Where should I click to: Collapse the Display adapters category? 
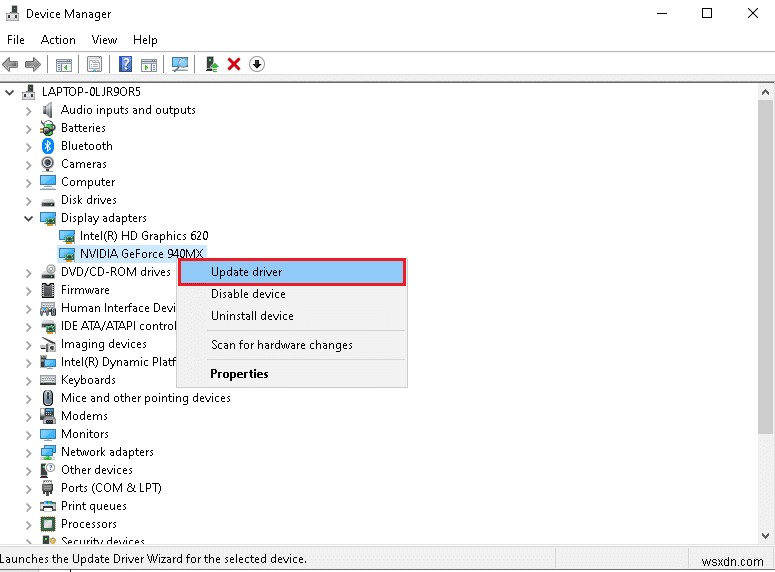tap(28, 218)
